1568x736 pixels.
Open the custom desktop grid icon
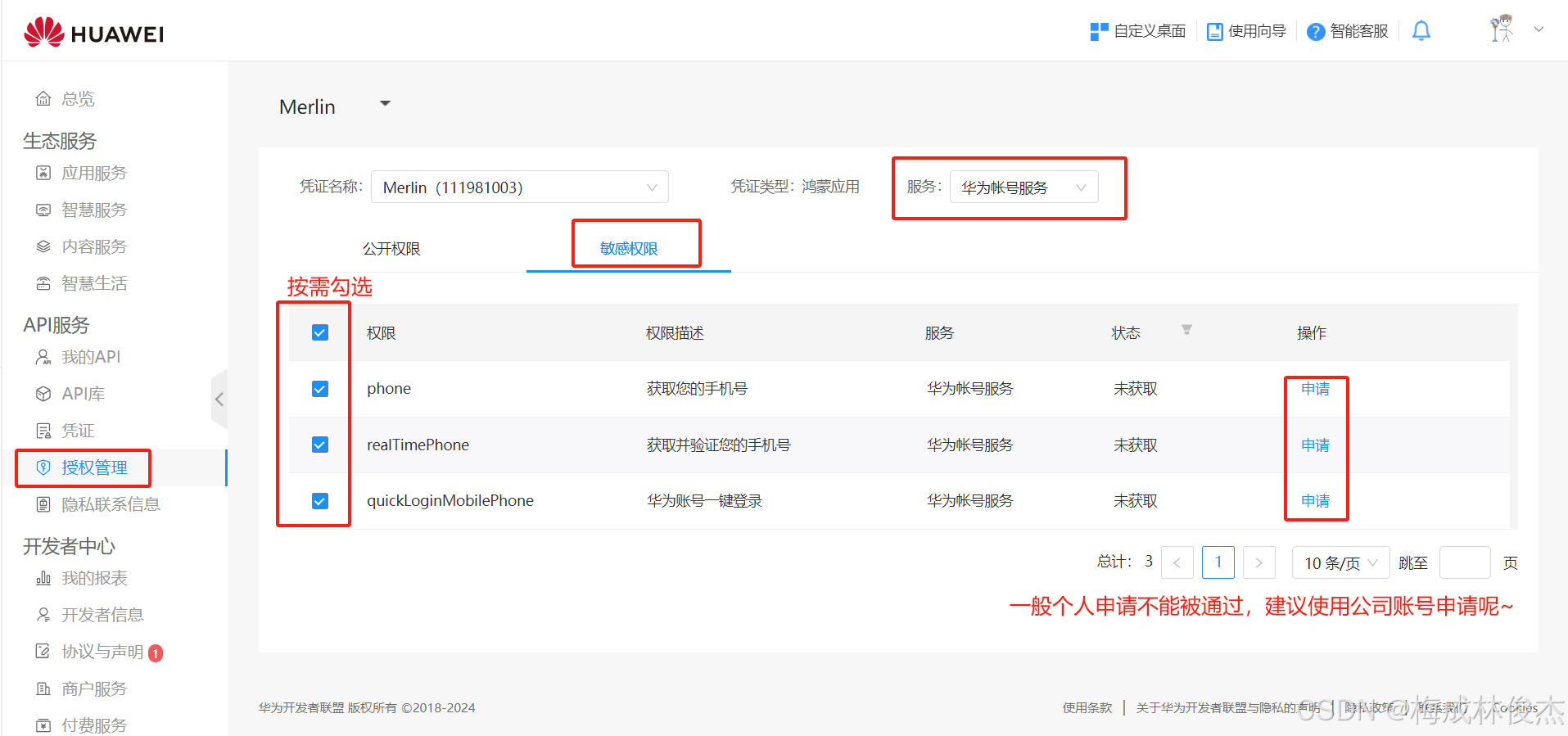point(1099,31)
